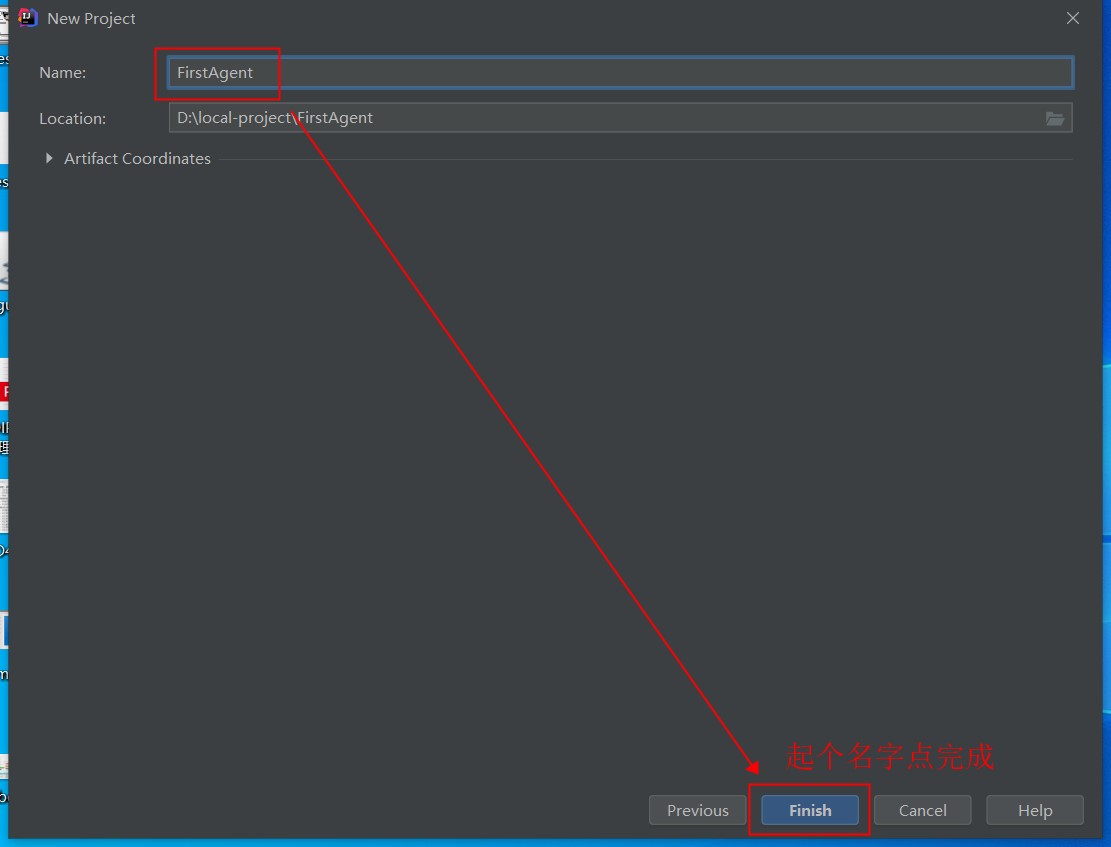This screenshot has height=847, width=1111.
Task: Expand the Artifact Coordinates section
Action: coord(49,158)
